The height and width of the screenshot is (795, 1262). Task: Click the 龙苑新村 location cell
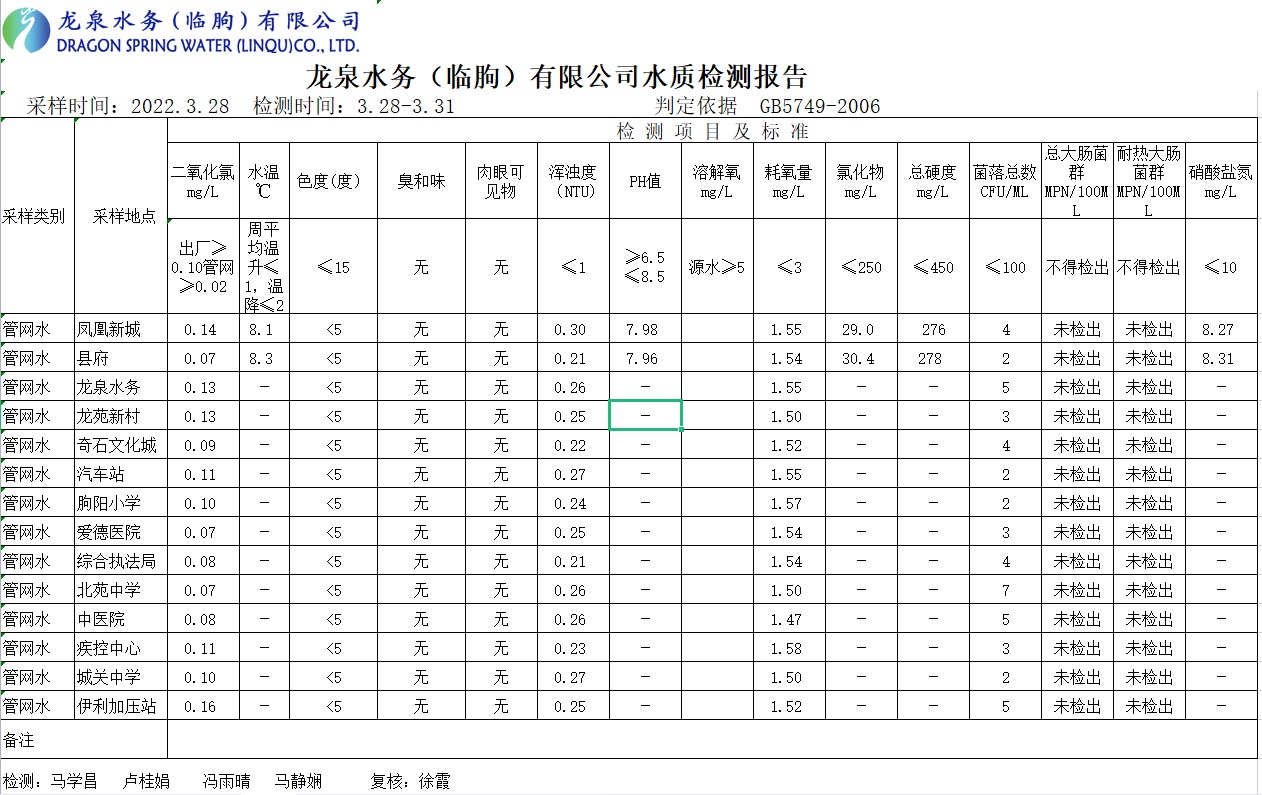(121, 416)
